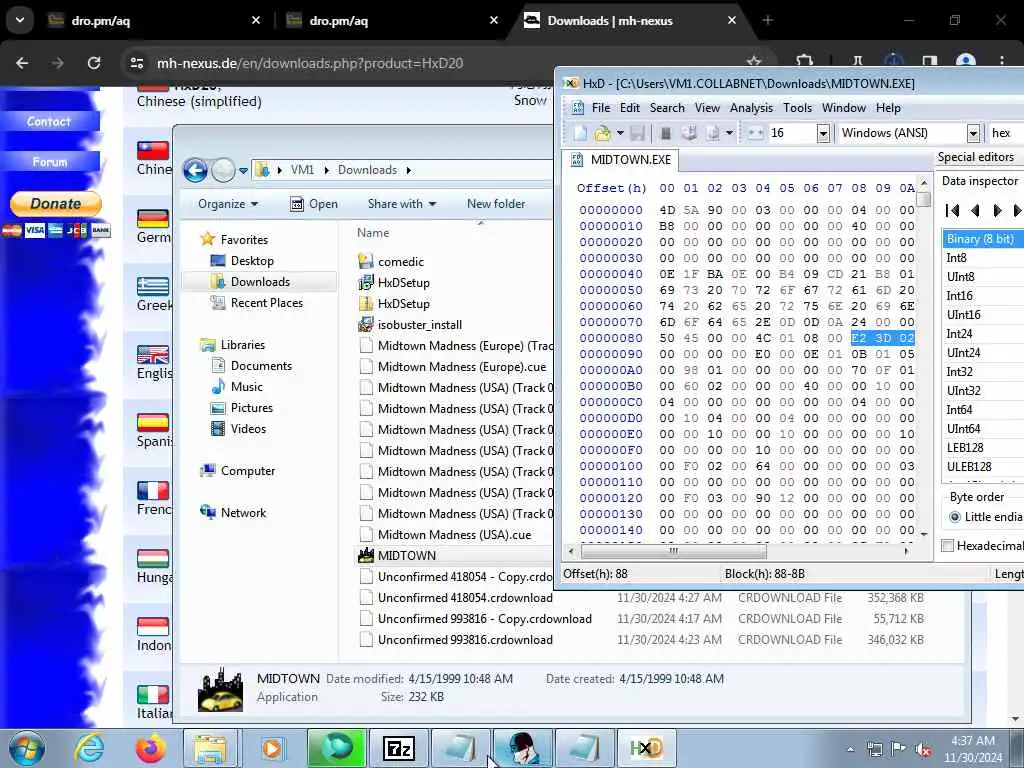This screenshot has width=1024, height=768.
Task: Open Windows Media Player from taskbar
Action: pos(272,748)
